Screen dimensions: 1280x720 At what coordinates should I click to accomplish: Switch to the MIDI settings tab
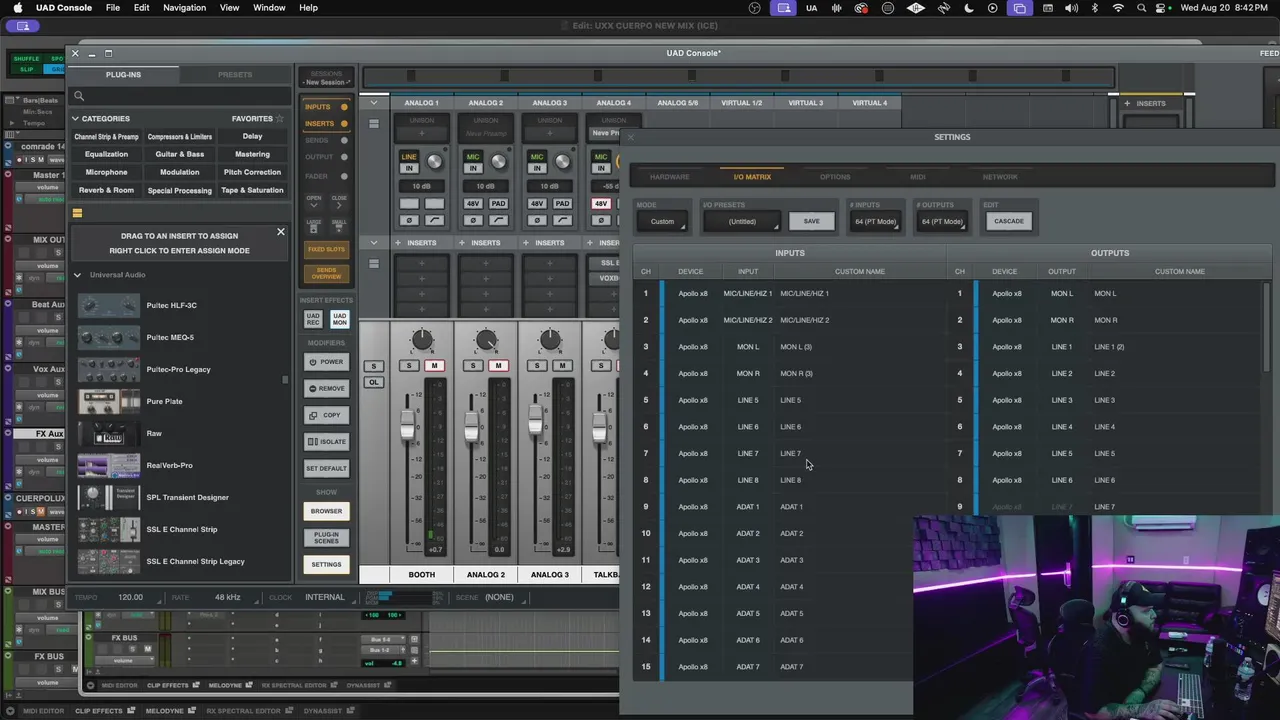pos(917,177)
